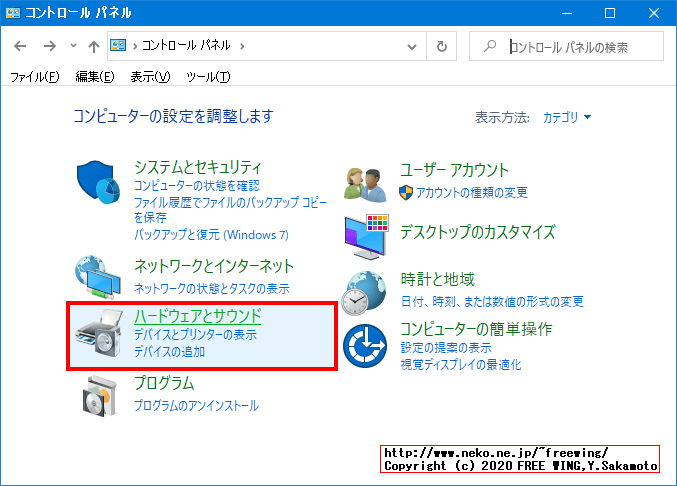The image size is (677, 486).
Task: Open the ツール(T) menu
Action: 208,77
